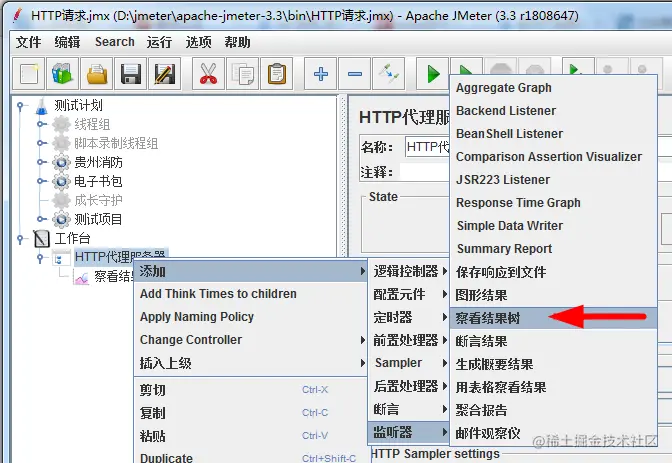Click the Copy toolbar icon
Image resolution: width=672 pixels, height=463 pixels.
click(243, 74)
